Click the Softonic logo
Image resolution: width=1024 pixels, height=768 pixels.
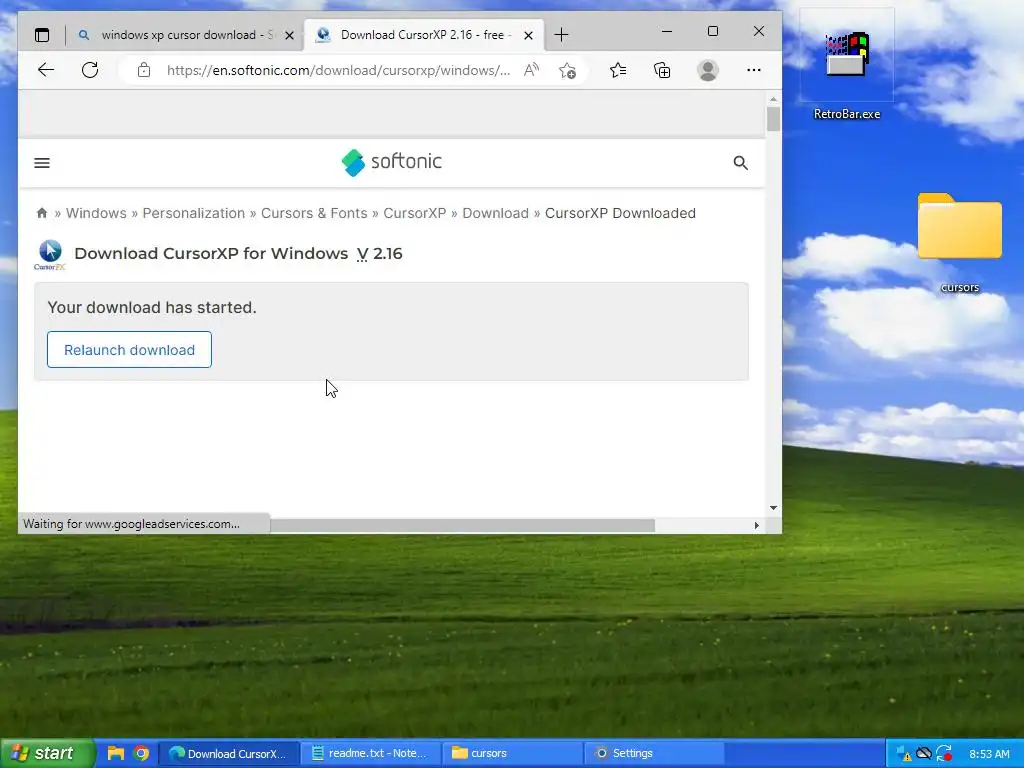tap(391, 162)
